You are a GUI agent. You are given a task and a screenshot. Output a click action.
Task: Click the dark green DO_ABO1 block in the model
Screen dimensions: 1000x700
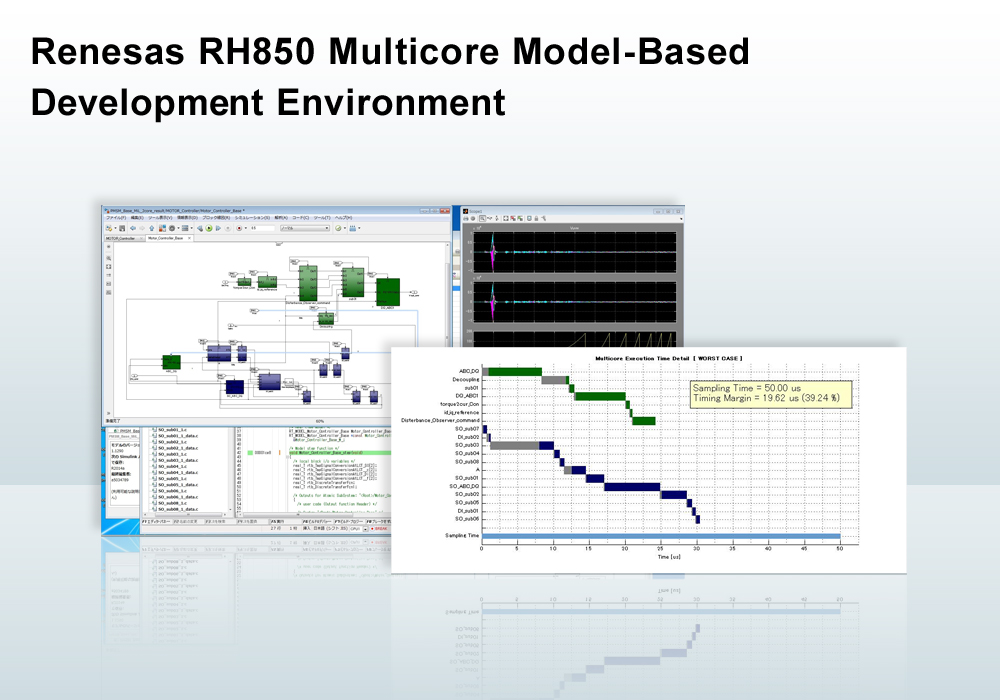click(x=387, y=292)
